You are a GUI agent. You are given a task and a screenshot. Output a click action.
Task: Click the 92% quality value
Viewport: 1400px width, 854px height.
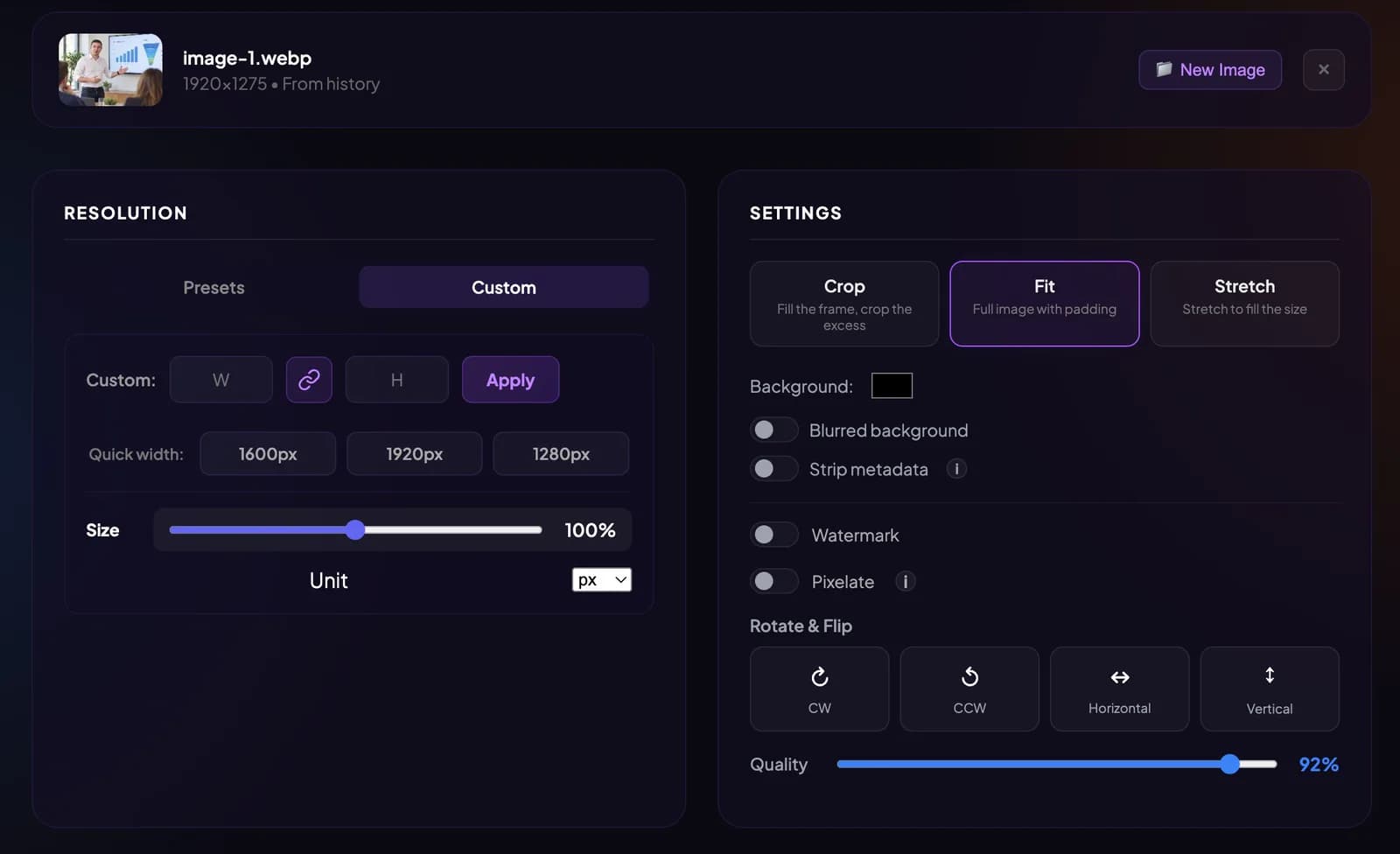[1318, 765]
